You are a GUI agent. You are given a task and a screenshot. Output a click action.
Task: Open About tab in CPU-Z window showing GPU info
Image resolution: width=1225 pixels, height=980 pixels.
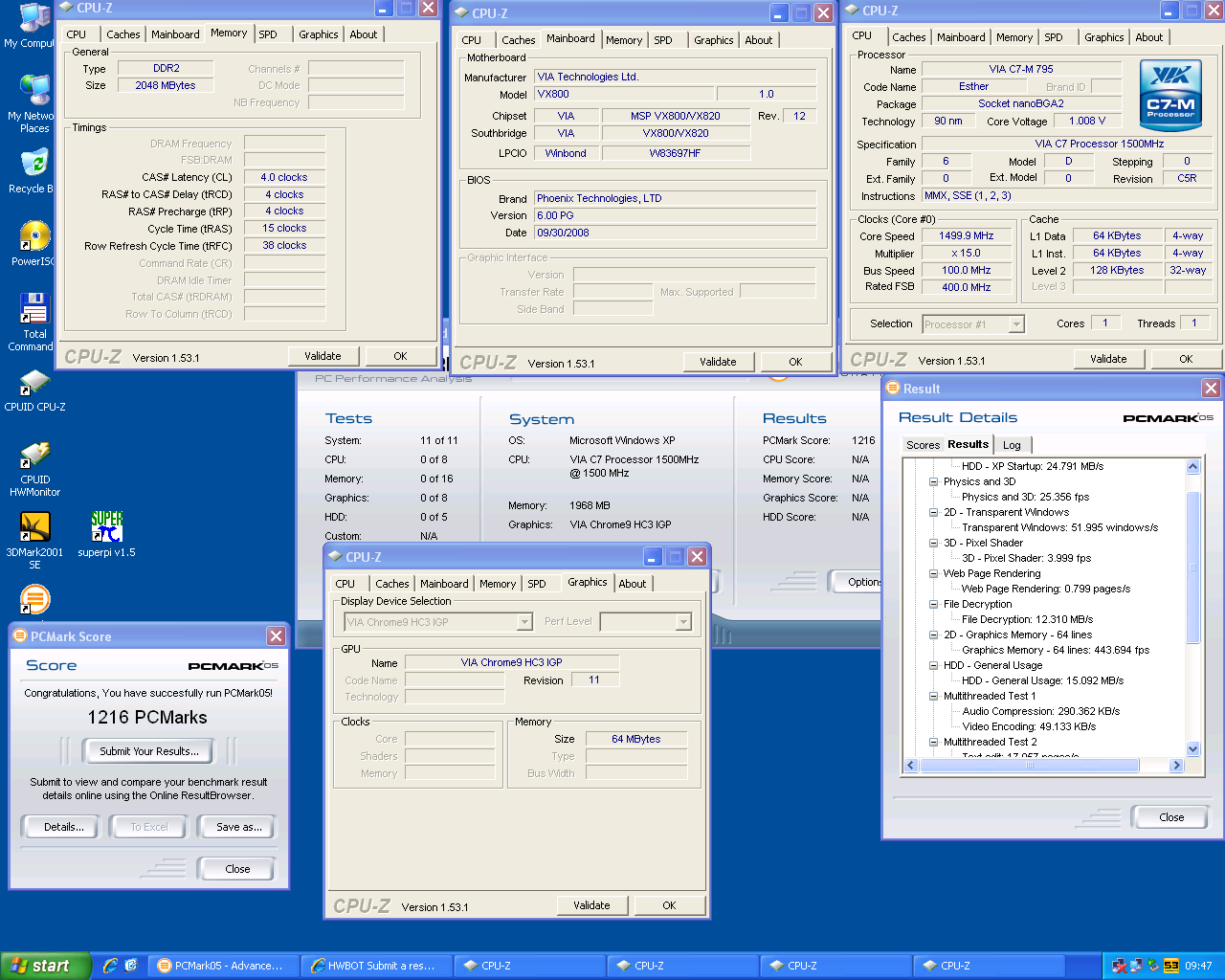point(632,584)
